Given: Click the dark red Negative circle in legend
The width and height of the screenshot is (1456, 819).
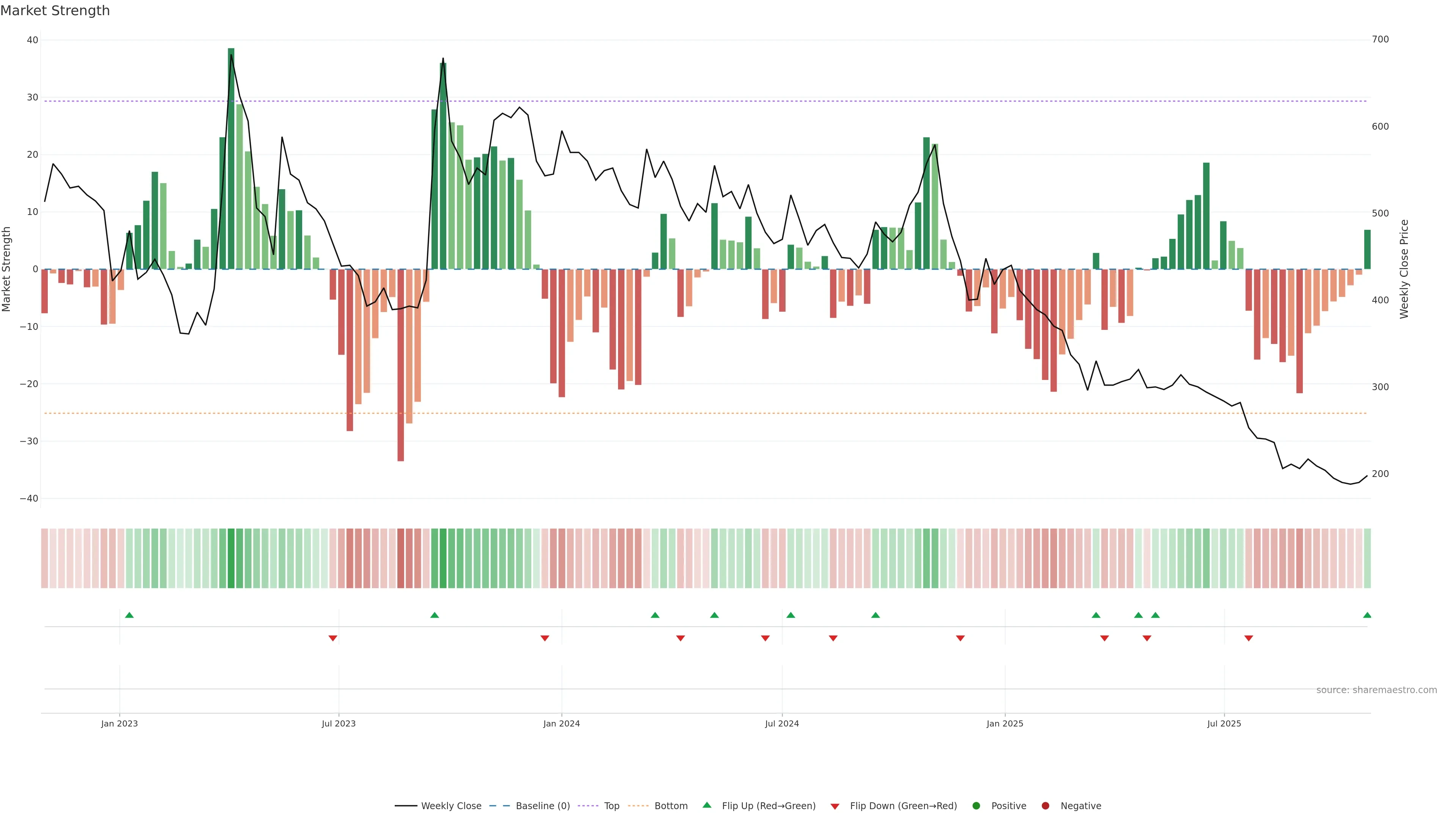Looking at the screenshot, I should [1045, 806].
